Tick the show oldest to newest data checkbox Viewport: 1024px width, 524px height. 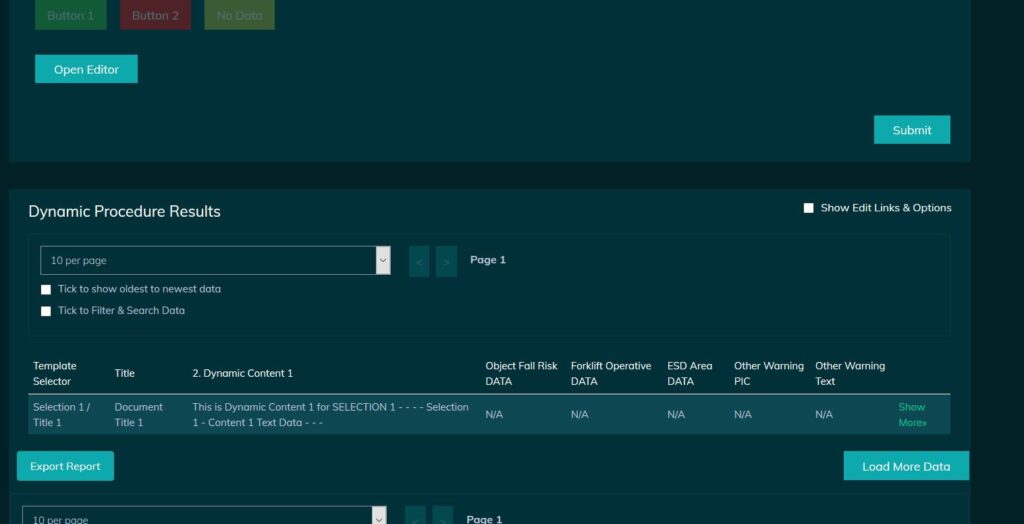[x=46, y=290]
